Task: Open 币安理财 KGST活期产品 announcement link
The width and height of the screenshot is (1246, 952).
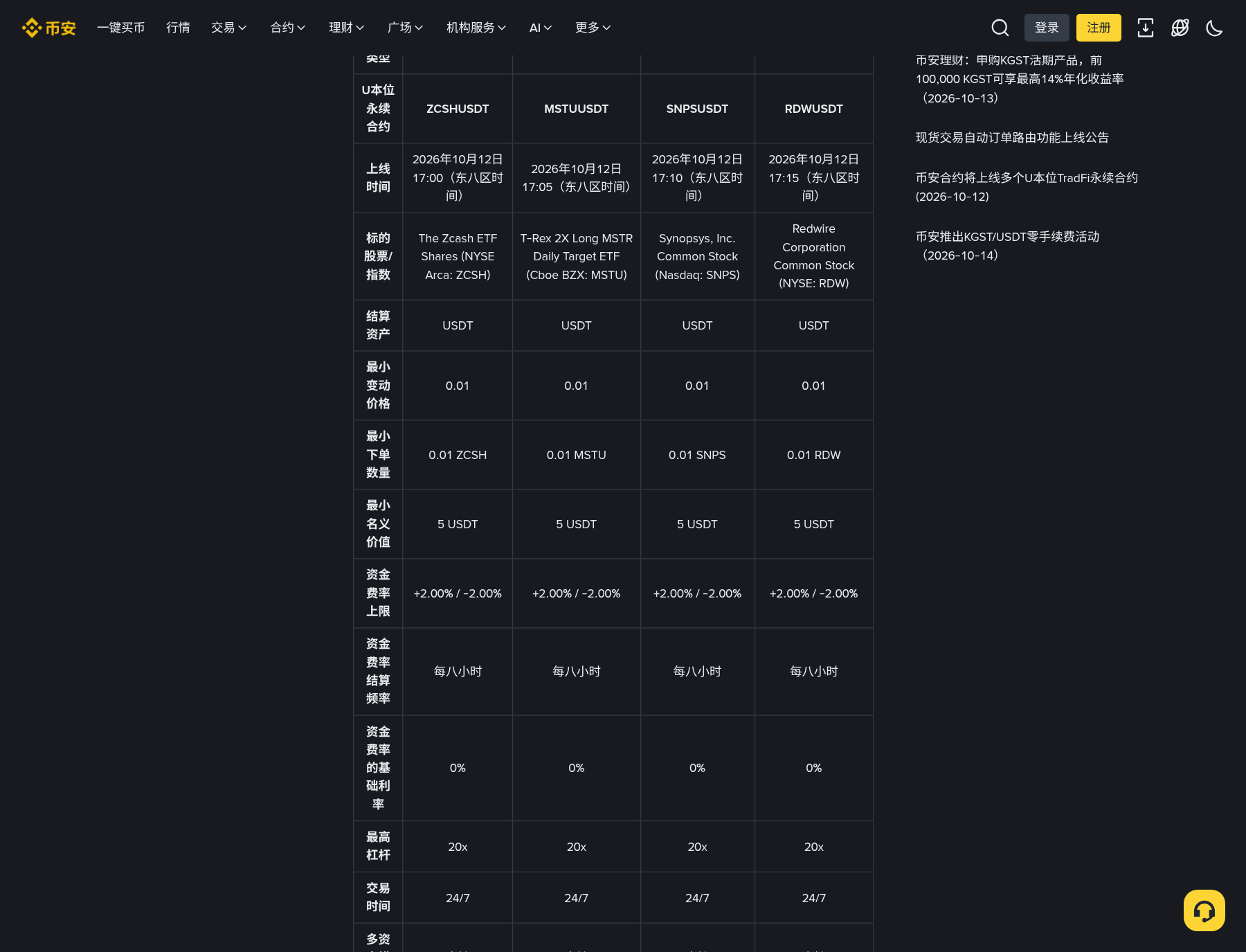Action: [x=1020, y=78]
